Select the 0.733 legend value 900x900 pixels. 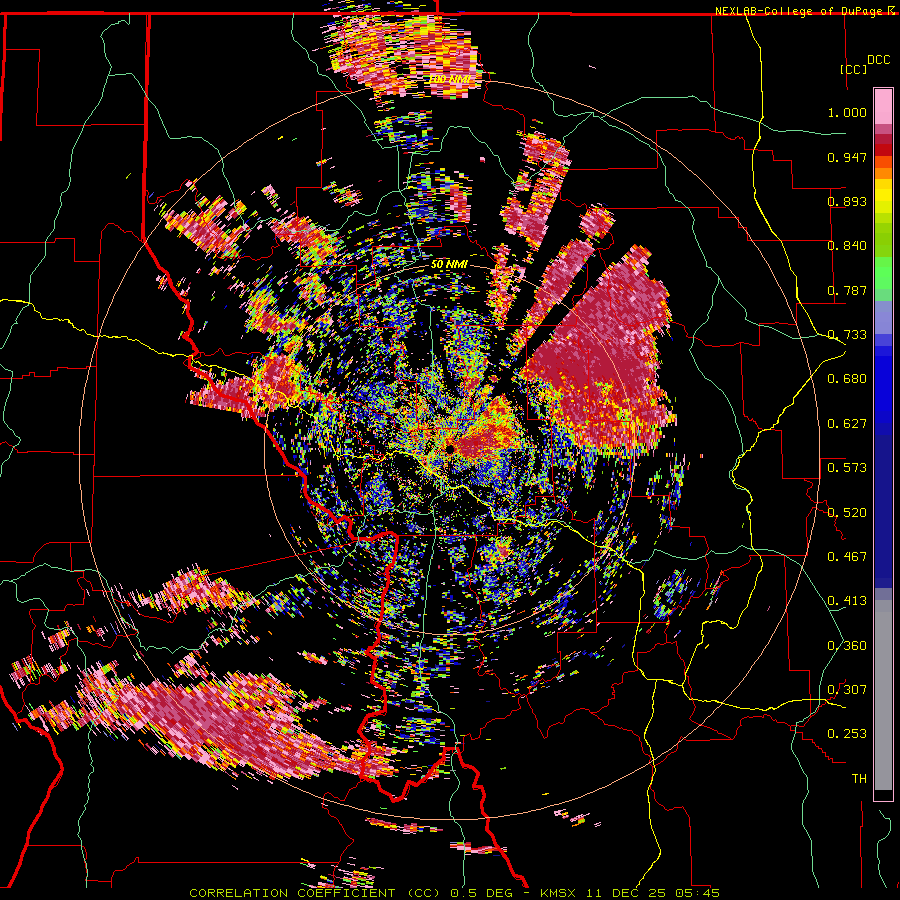(x=847, y=335)
